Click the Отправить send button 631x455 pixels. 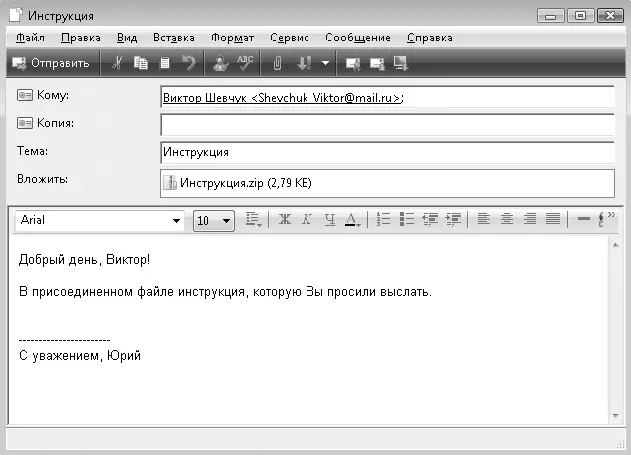pos(51,63)
